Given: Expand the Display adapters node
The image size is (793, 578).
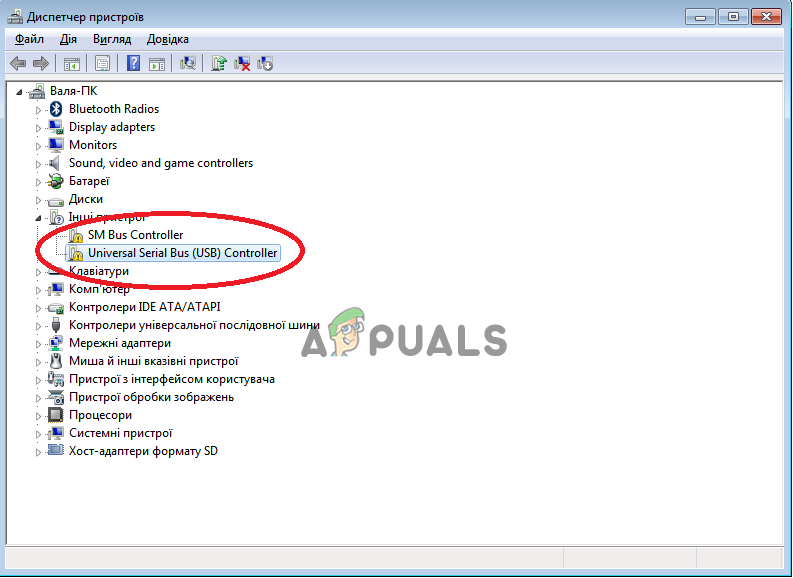Looking at the screenshot, I should (38, 128).
